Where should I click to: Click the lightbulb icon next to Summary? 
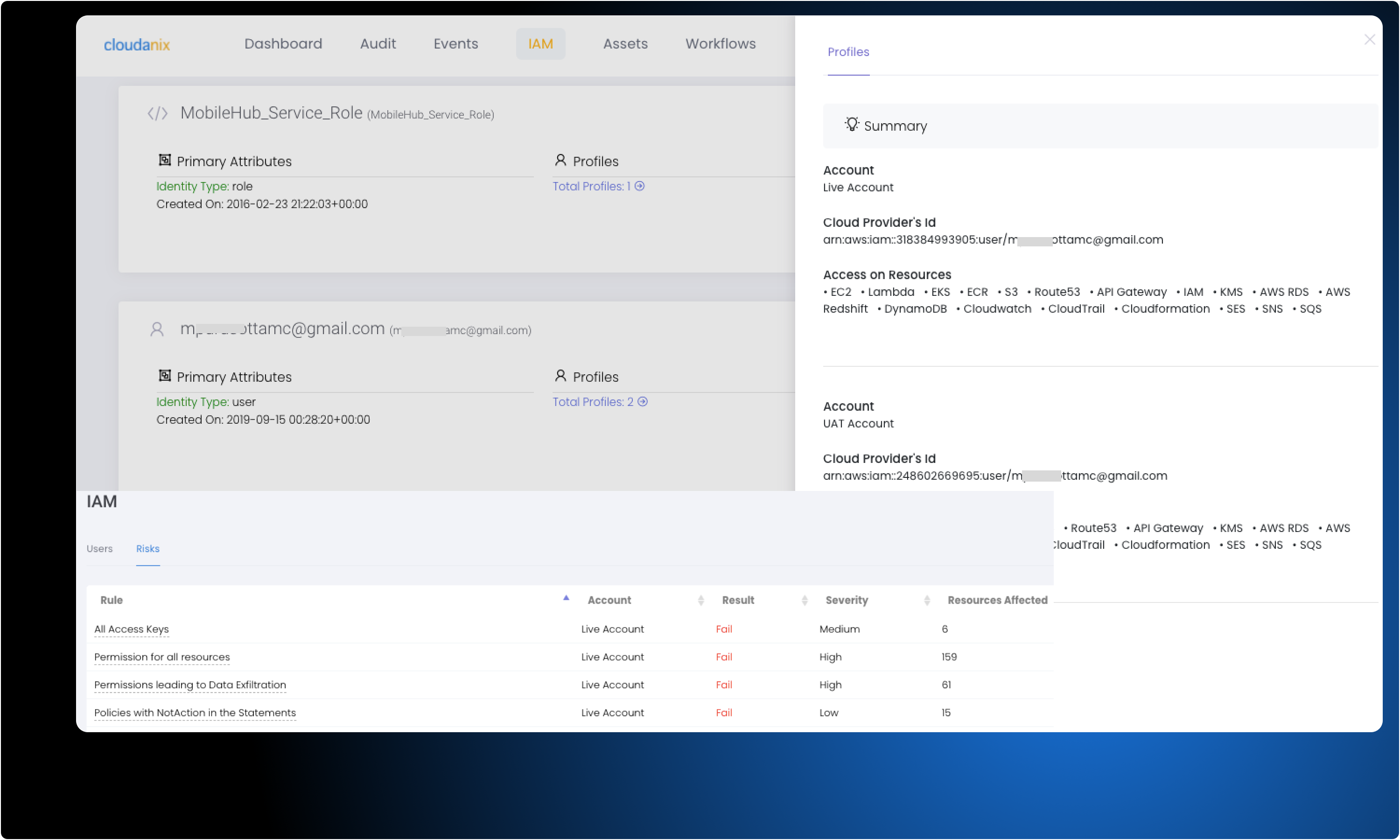click(x=851, y=124)
